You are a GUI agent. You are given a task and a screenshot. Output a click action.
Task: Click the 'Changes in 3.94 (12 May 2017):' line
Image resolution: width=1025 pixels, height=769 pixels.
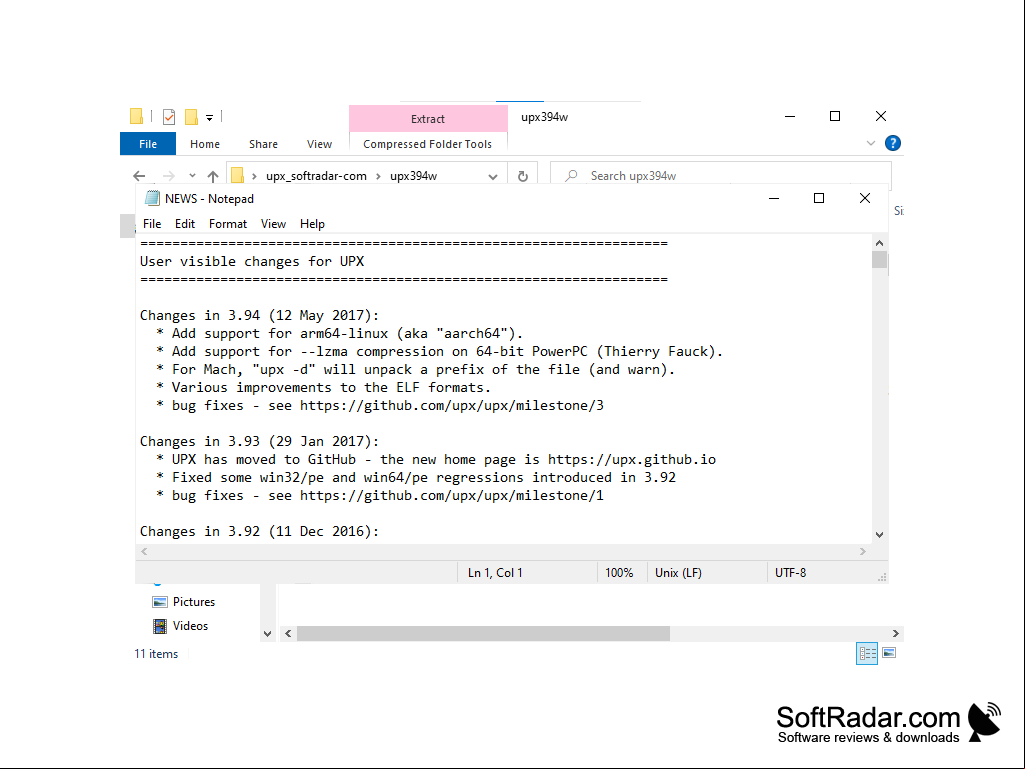coord(260,315)
